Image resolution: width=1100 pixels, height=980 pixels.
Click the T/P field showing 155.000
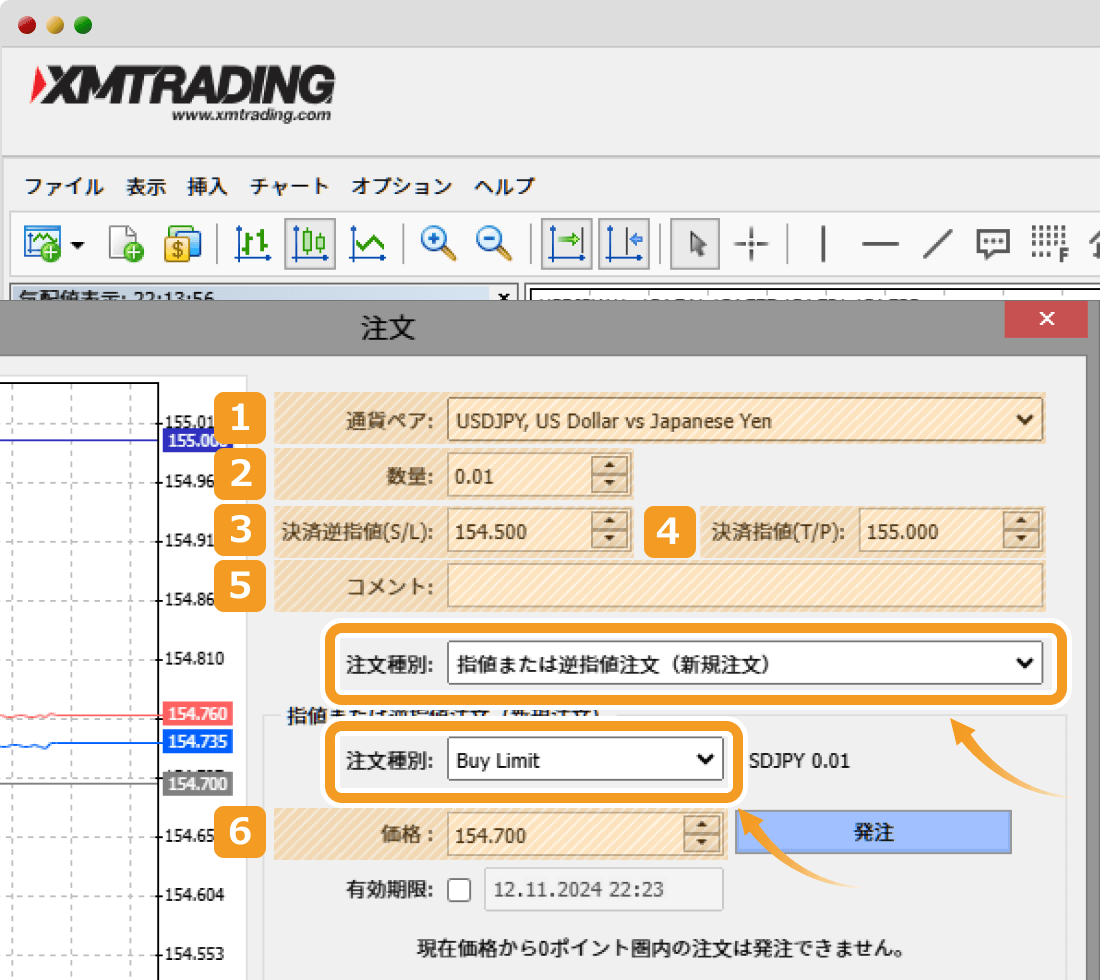[x=931, y=531]
